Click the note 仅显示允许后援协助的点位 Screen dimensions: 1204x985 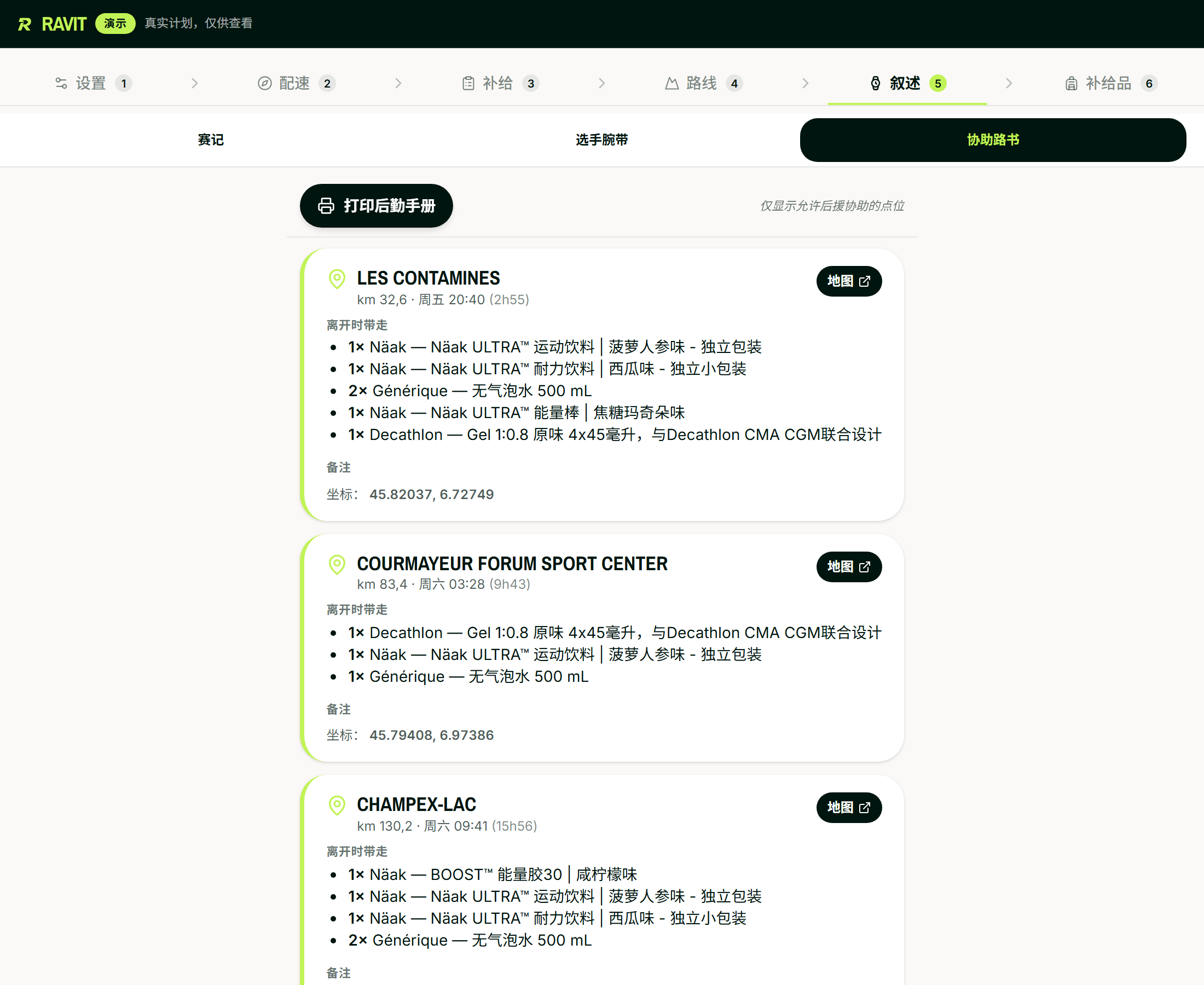[x=832, y=205]
